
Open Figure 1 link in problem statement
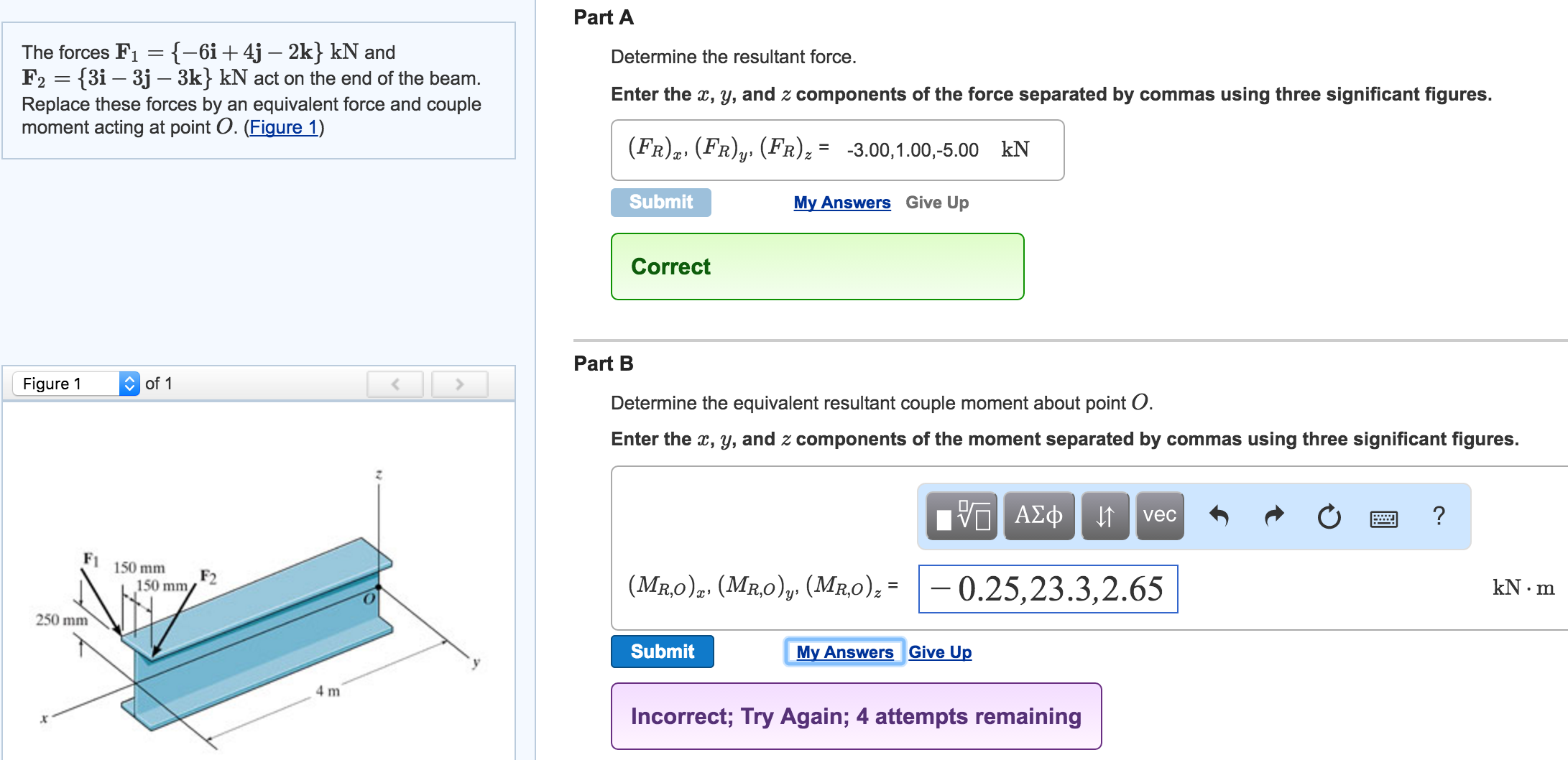[x=283, y=127]
